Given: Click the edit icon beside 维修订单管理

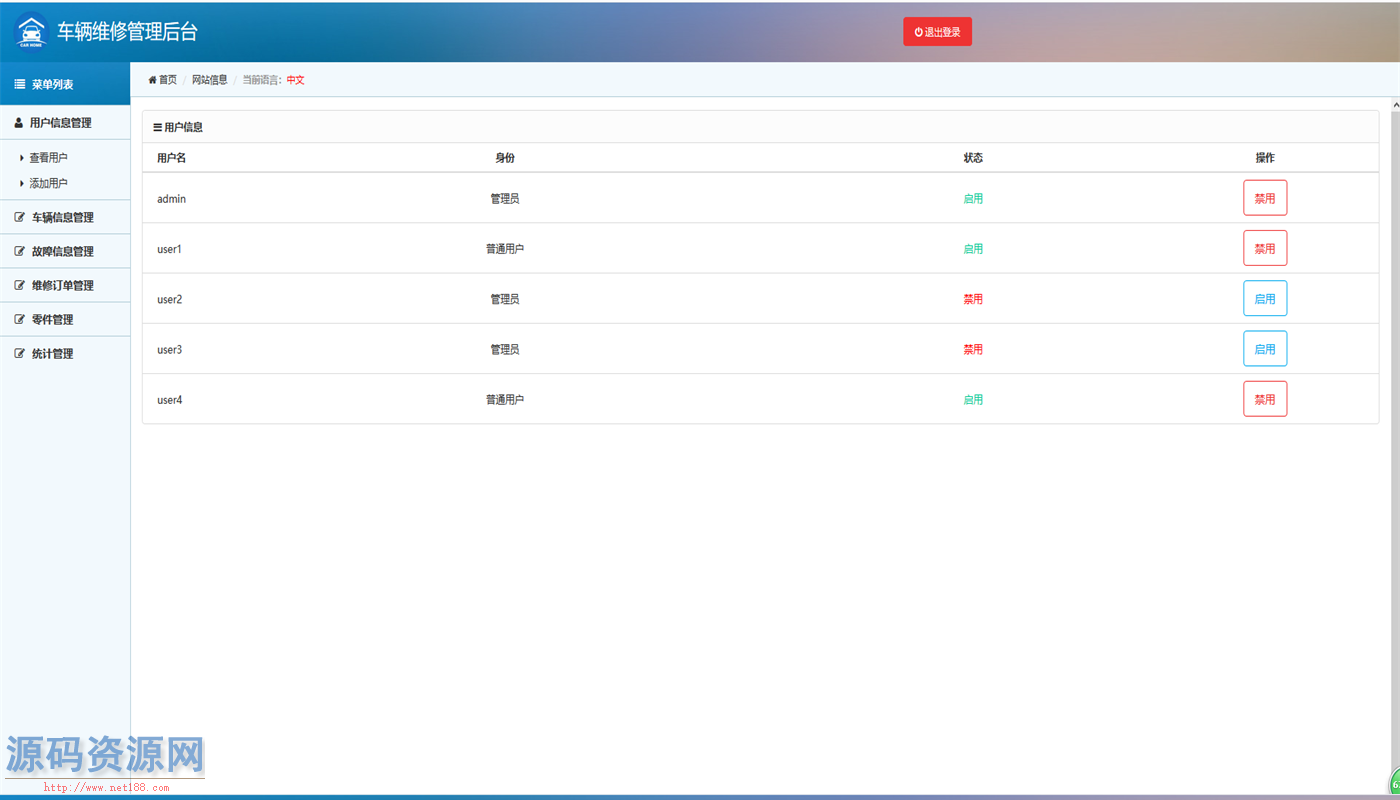Looking at the screenshot, I should pyautogui.click(x=19, y=285).
